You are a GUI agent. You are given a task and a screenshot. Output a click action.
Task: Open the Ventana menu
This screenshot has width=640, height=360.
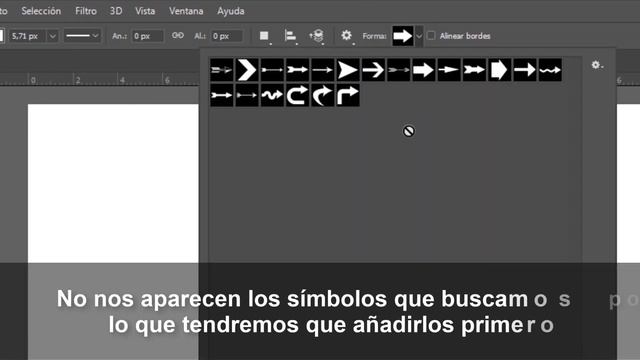tap(186, 11)
